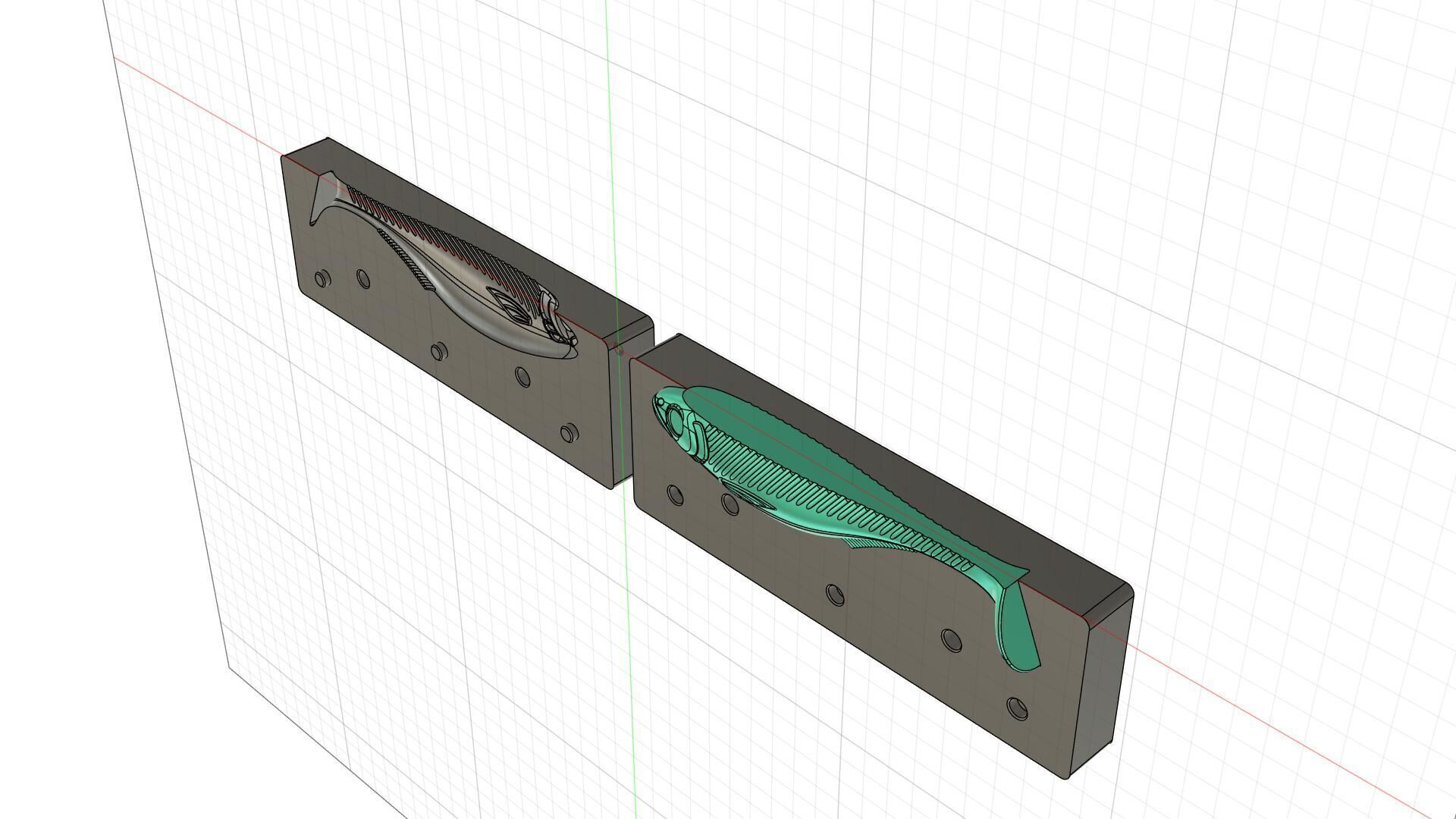Select the corner hole below the silver fish head
This screenshot has height=819, width=1456.
pyautogui.click(x=569, y=433)
